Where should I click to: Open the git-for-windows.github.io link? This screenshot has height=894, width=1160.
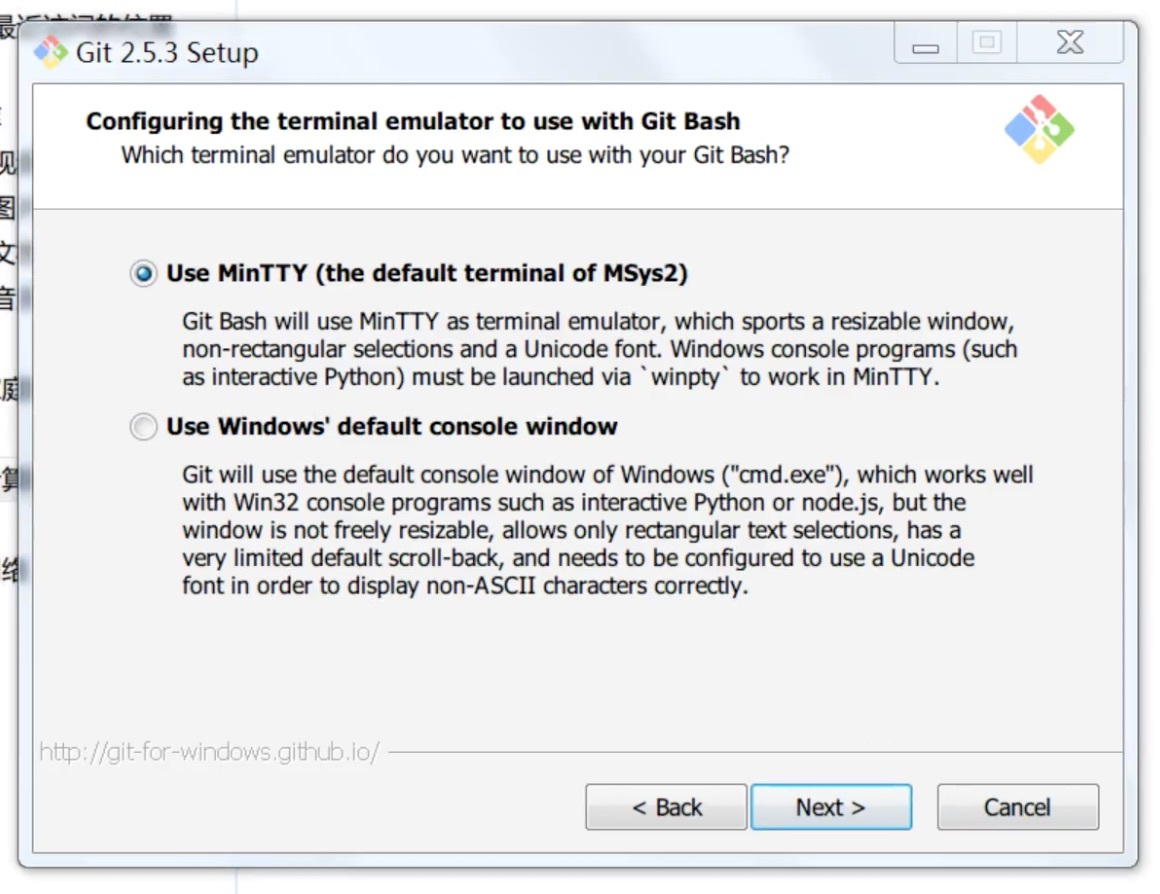209,752
